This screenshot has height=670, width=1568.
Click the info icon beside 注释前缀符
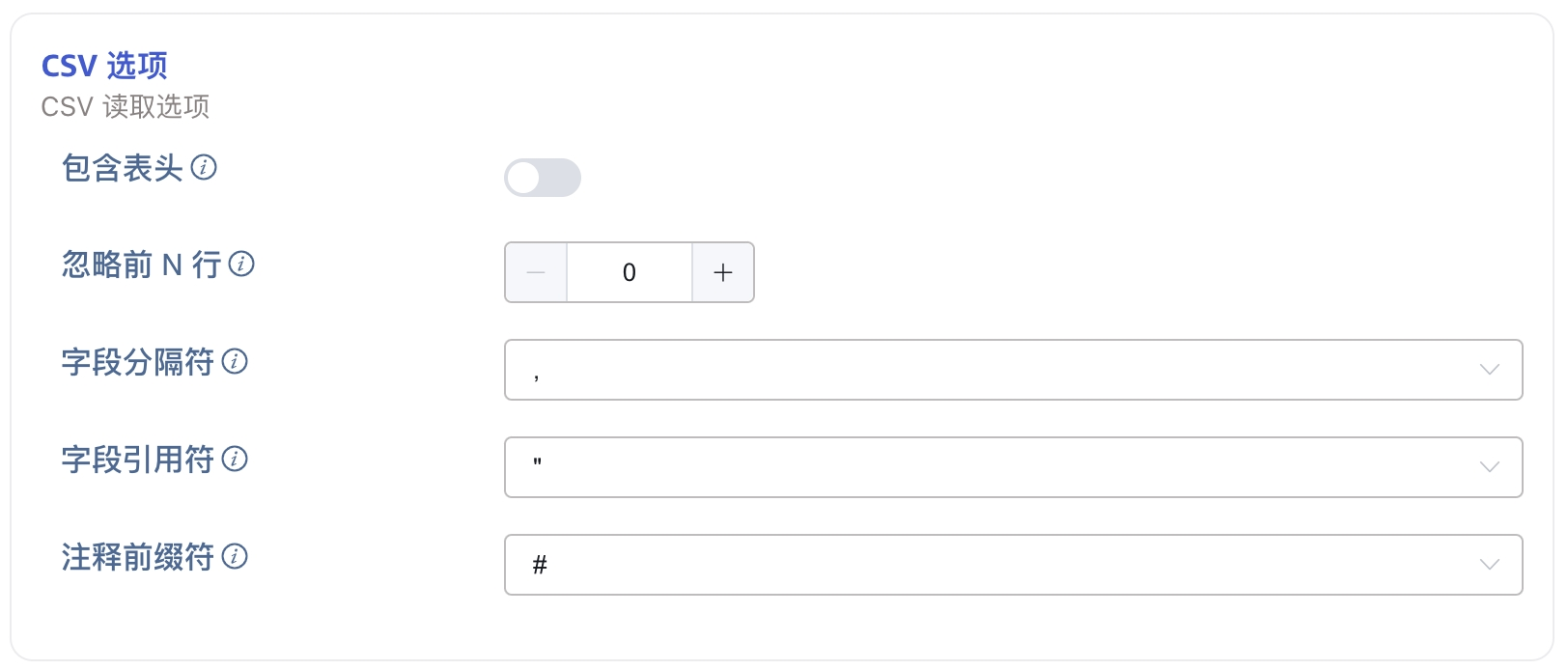coord(235,556)
